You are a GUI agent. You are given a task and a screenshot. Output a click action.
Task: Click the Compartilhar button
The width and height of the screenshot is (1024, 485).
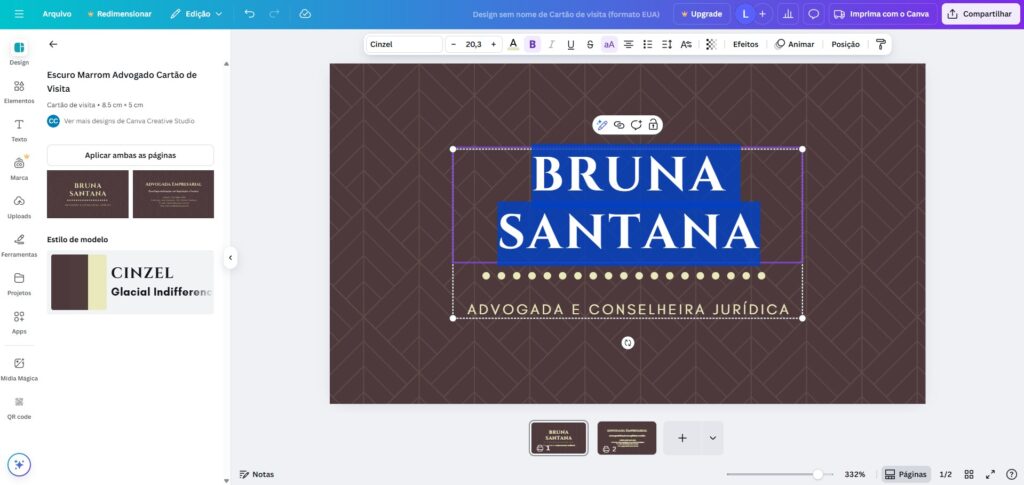pos(980,14)
